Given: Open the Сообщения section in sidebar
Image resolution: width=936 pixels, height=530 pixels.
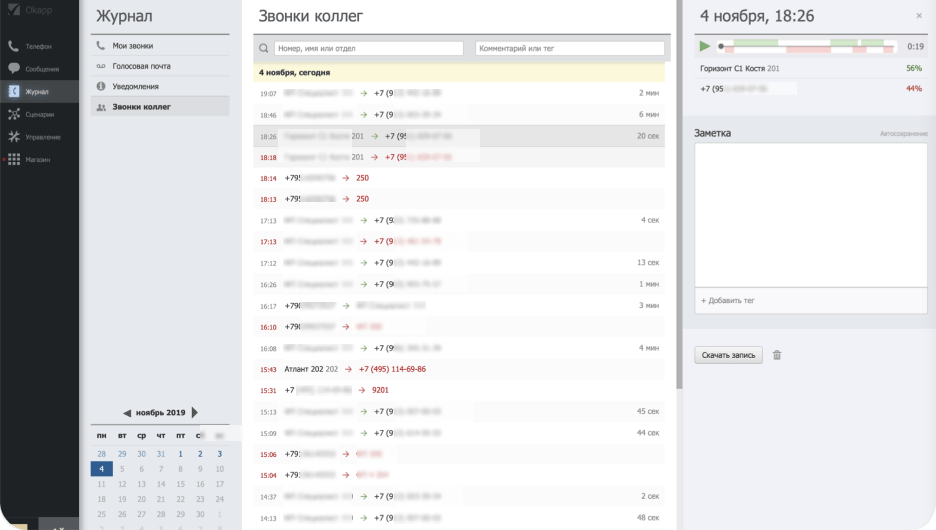Looking at the screenshot, I should [x=40, y=69].
